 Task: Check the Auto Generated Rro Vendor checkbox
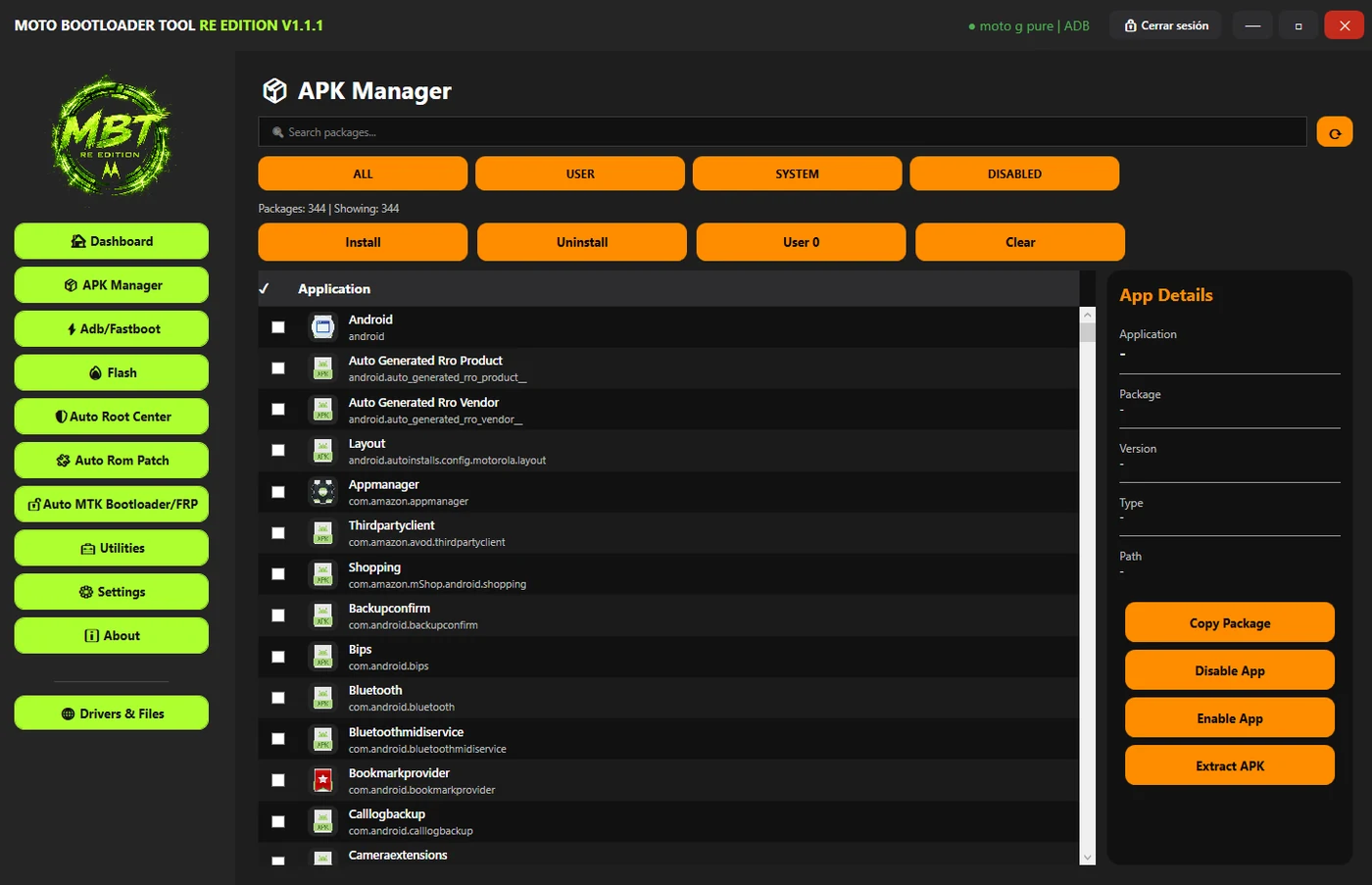(278, 410)
